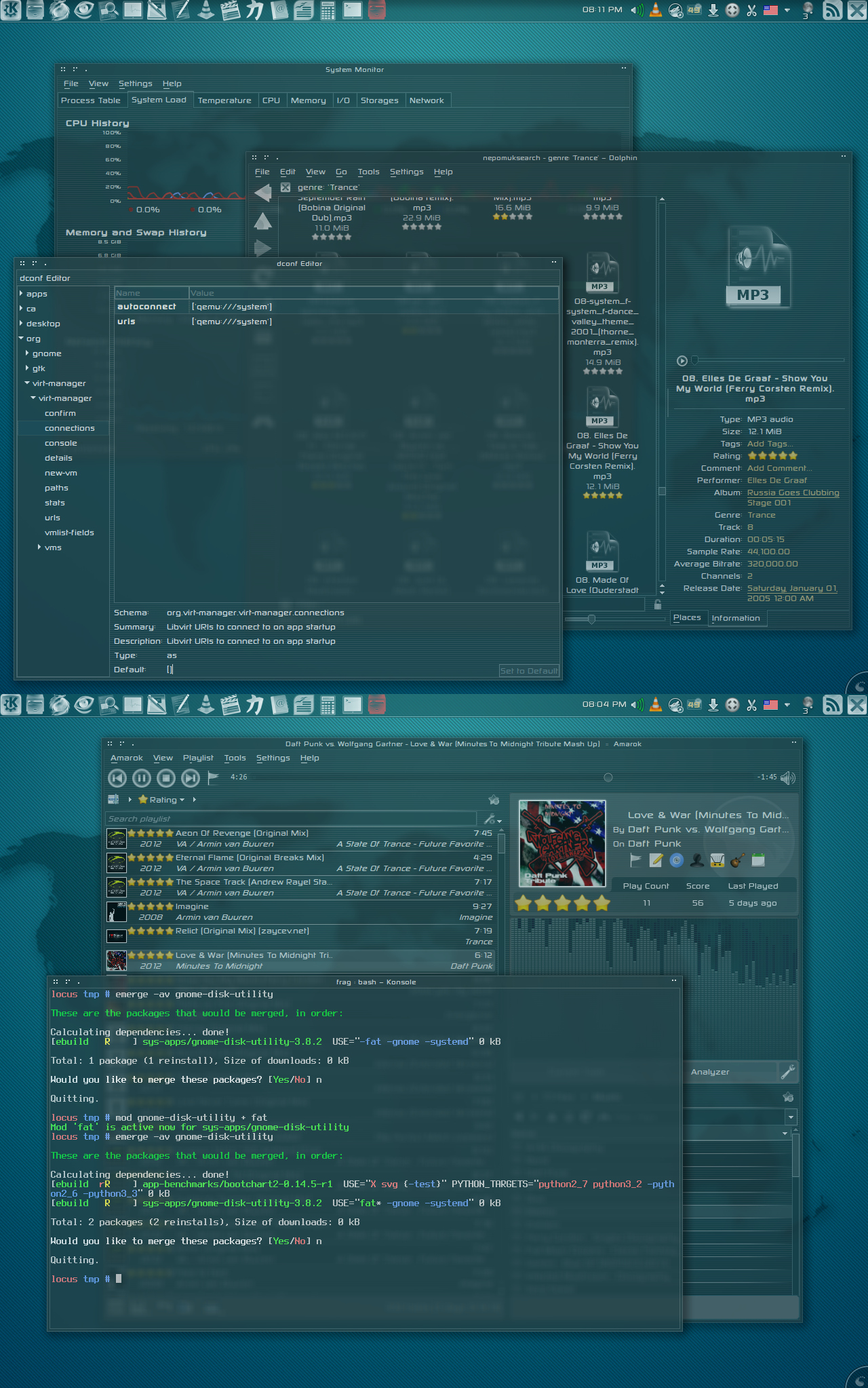868x1388 pixels.
Task: Click the speaker tray icon beside 08:11 PM
Action: [637, 10]
